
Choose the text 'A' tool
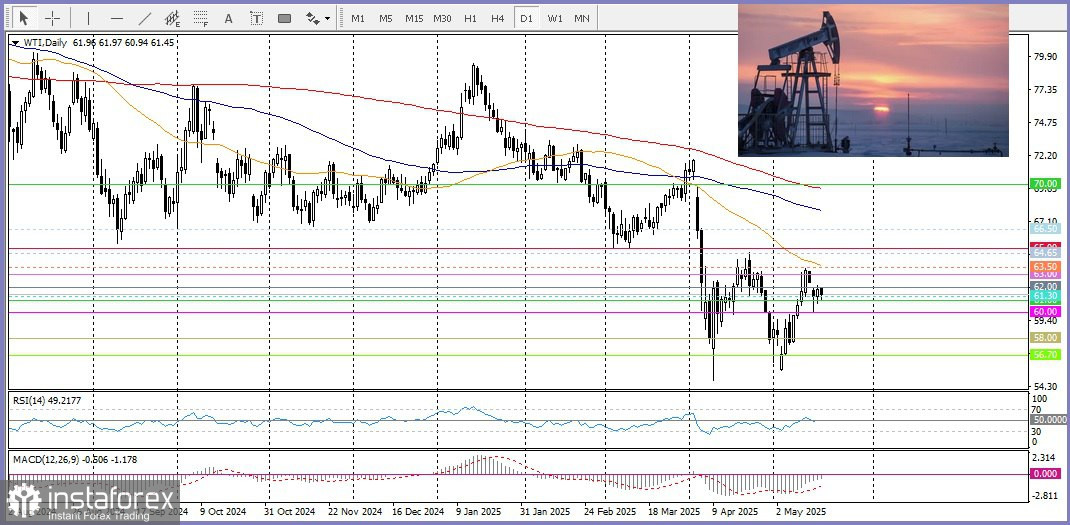click(x=229, y=18)
